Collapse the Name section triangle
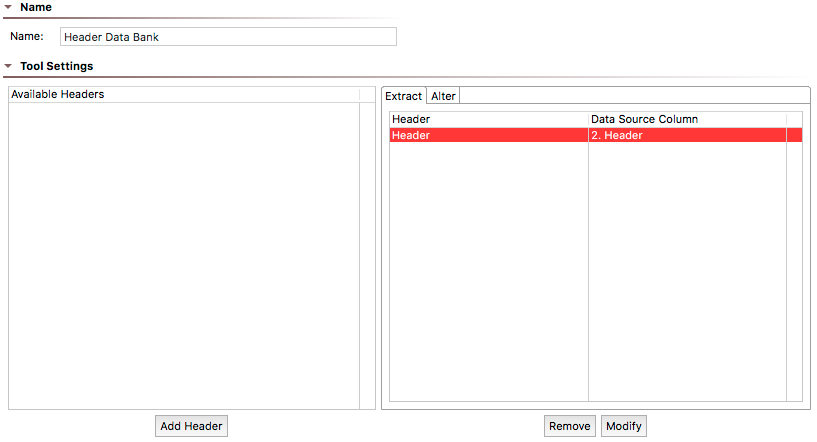 click(x=8, y=7)
